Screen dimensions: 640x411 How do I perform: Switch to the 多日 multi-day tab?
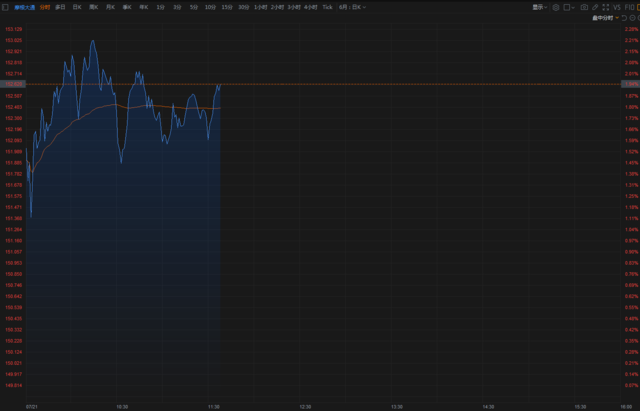click(60, 7)
